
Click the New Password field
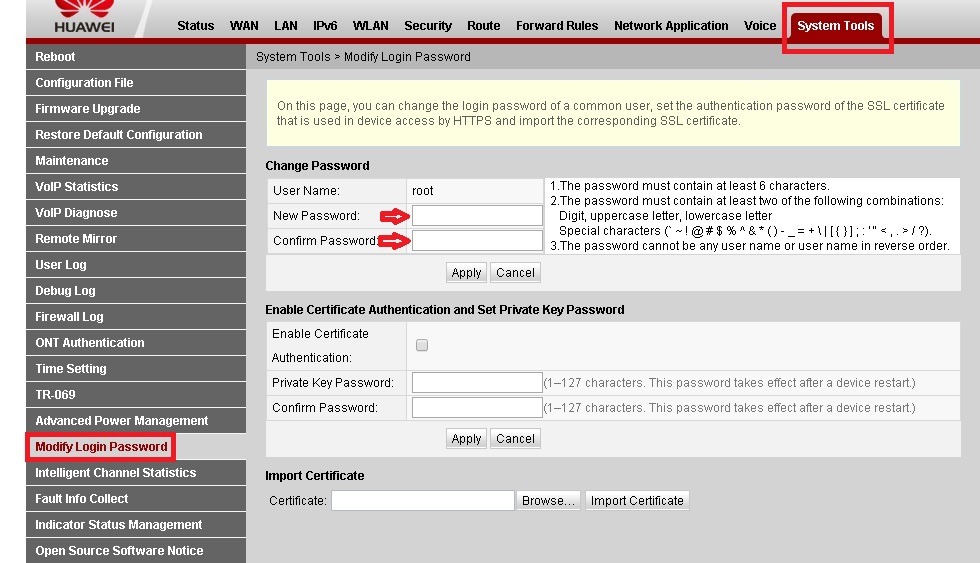pyautogui.click(x=477, y=215)
